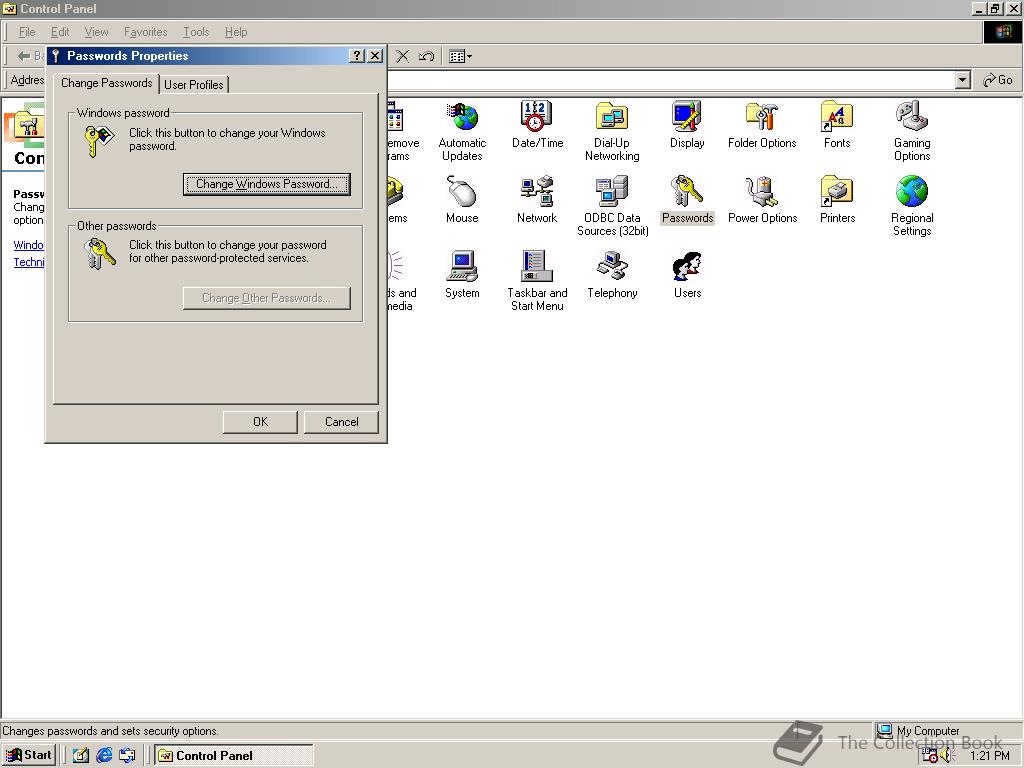Click the Control Panel taskbar button
The height and width of the screenshot is (768, 1024).
pos(234,756)
